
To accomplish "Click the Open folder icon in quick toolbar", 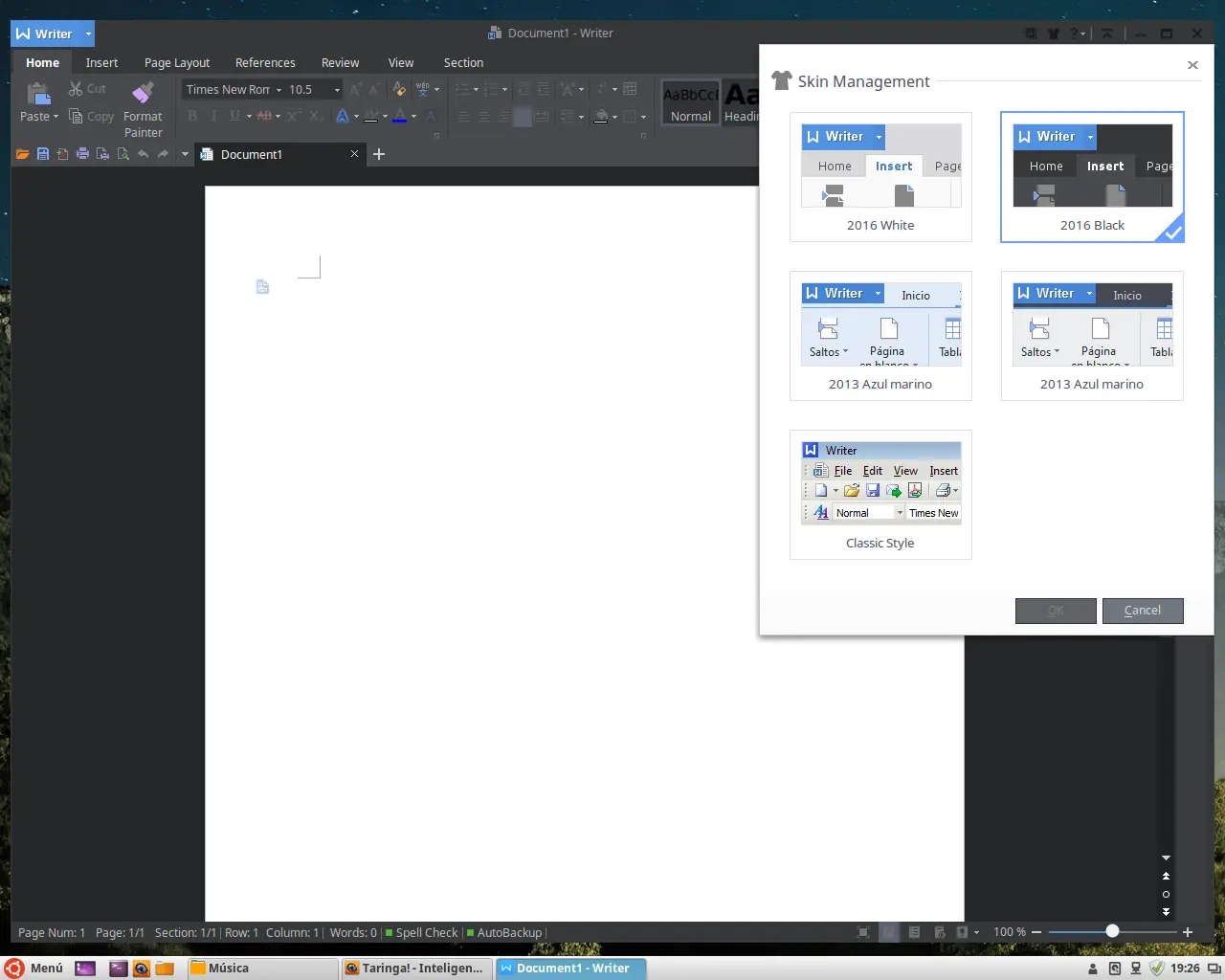I will click(23, 154).
